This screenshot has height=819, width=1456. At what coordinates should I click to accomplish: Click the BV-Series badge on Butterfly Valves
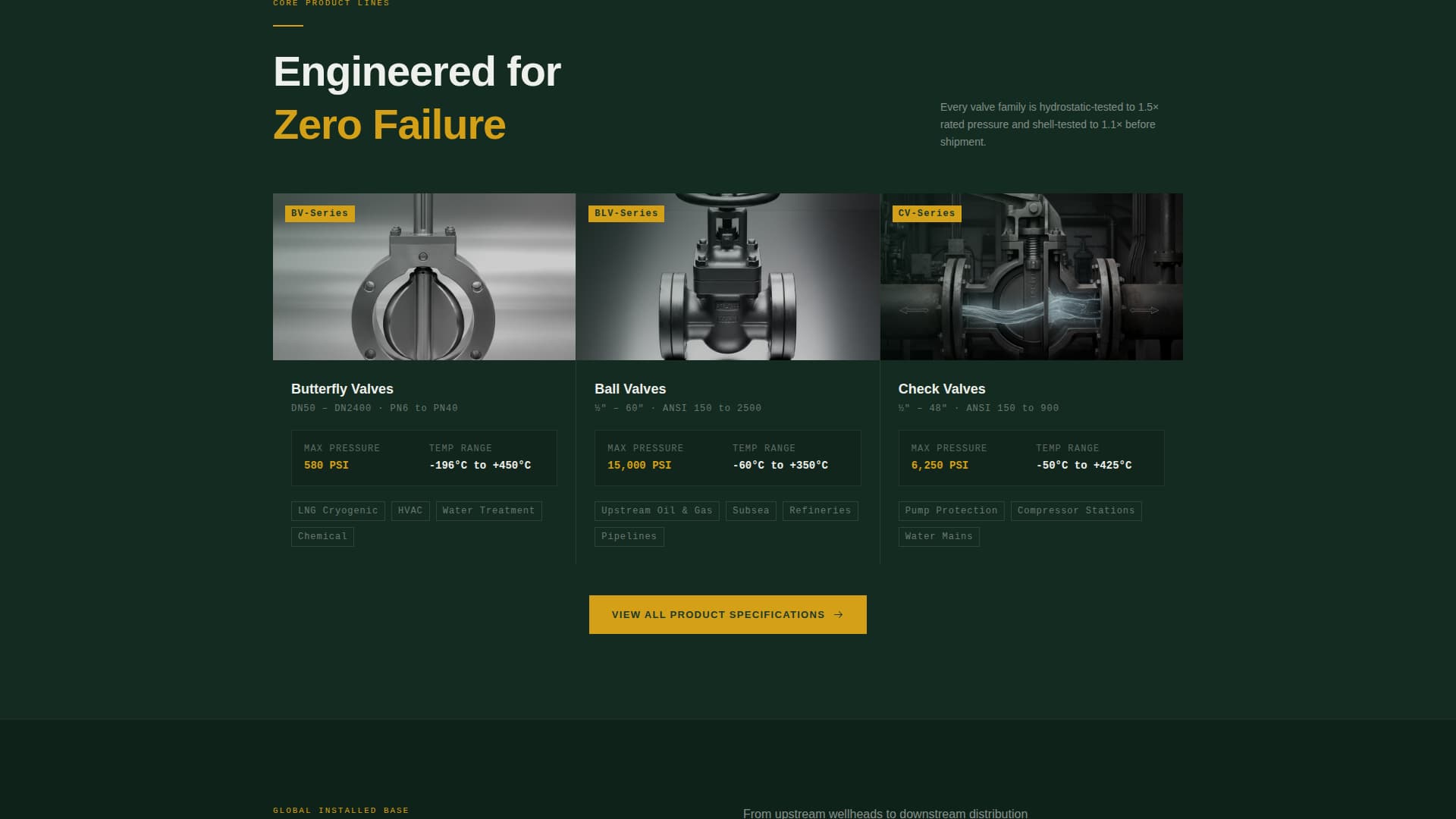[318, 213]
